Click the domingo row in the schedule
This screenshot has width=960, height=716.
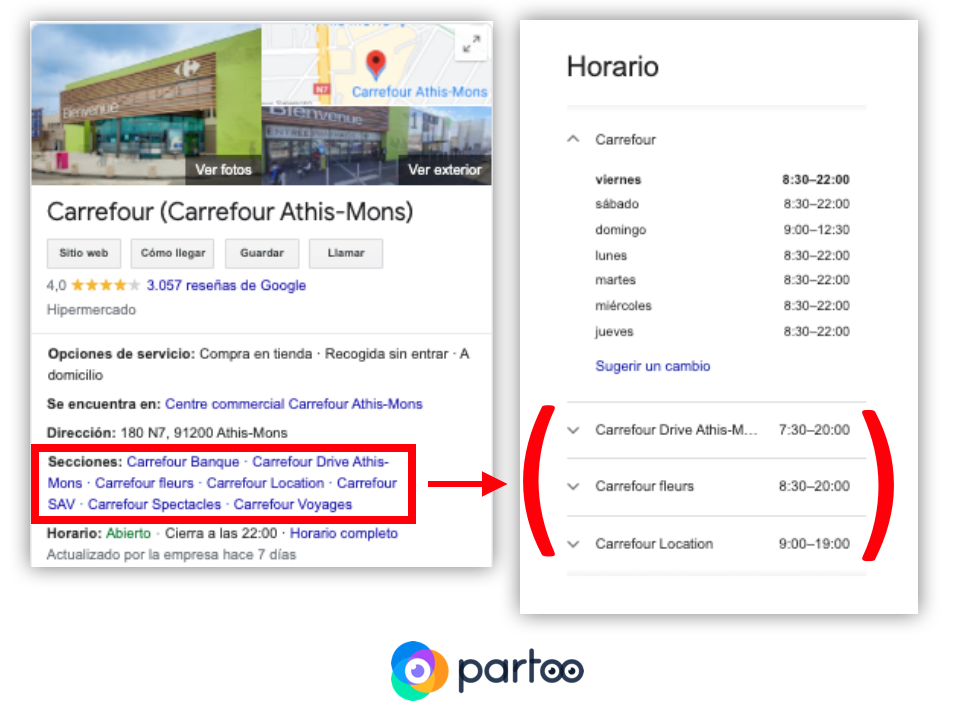pos(722,230)
